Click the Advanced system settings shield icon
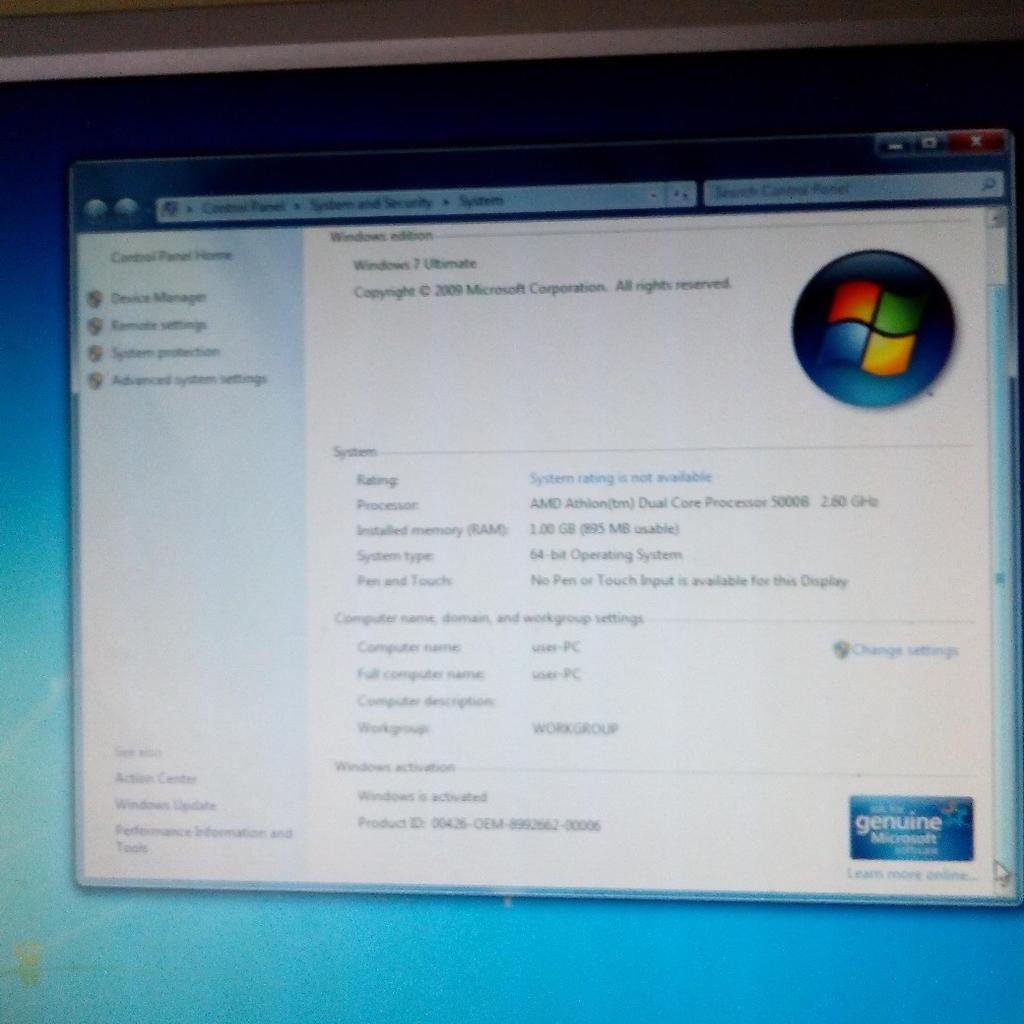The height and width of the screenshot is (1024, 1024). tap(95, 381)
